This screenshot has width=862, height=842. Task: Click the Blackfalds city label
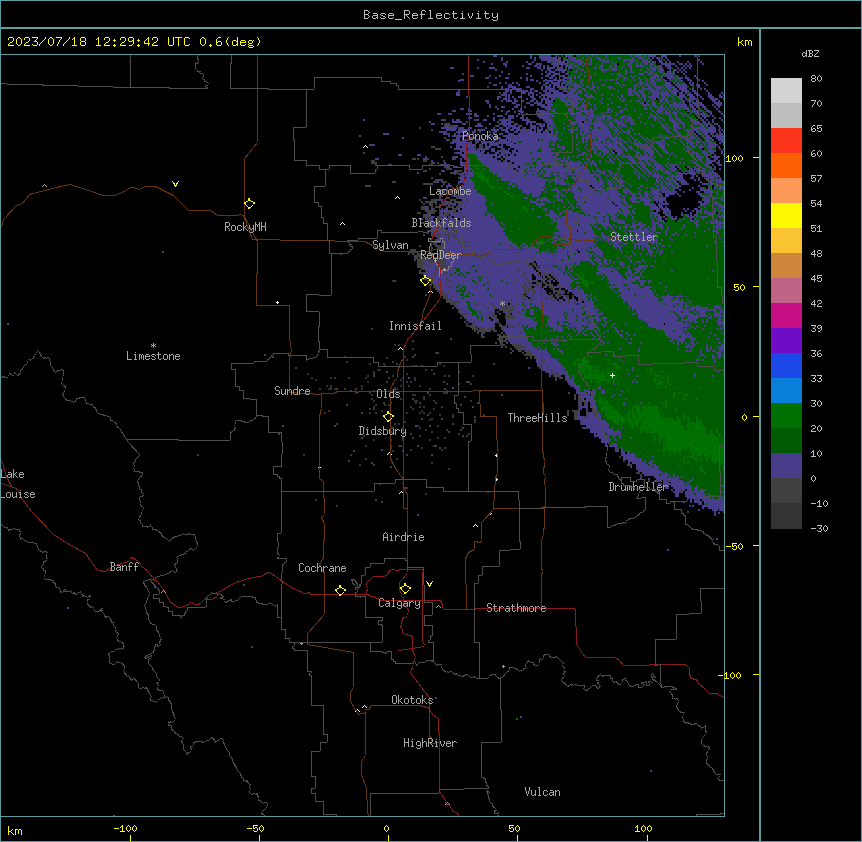point(441,223)
